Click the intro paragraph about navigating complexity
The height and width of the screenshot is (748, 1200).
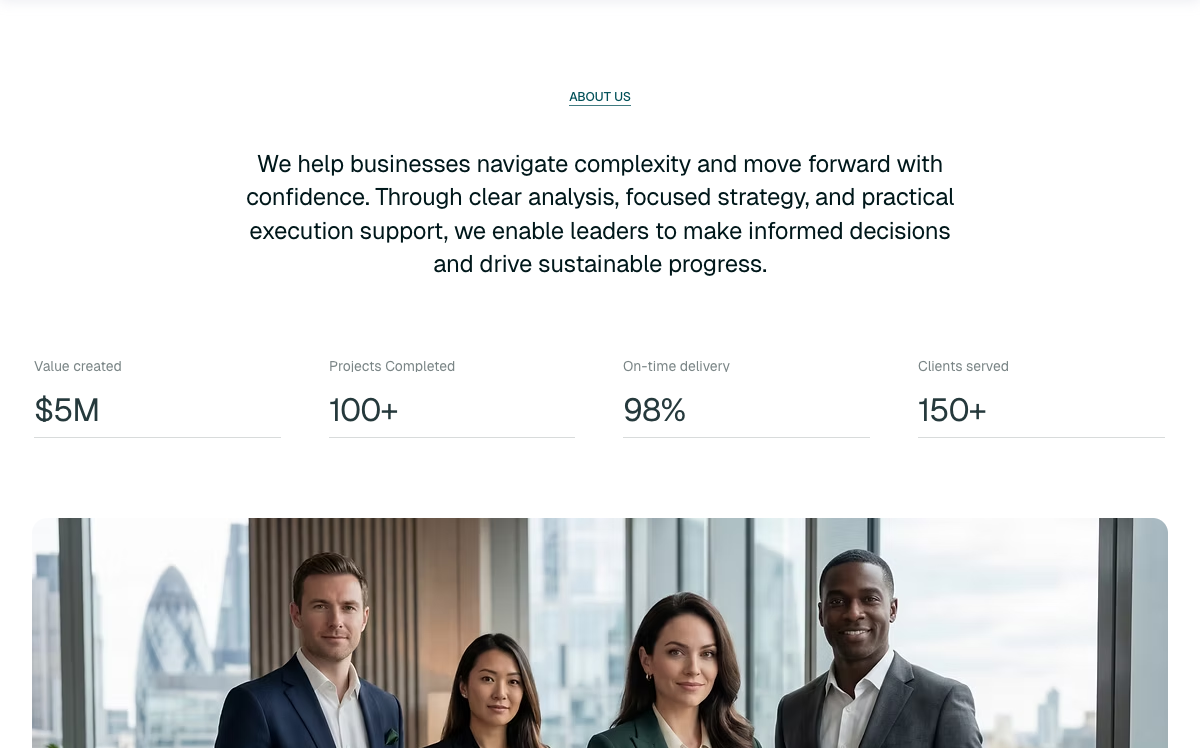click(x=600, y=214)
